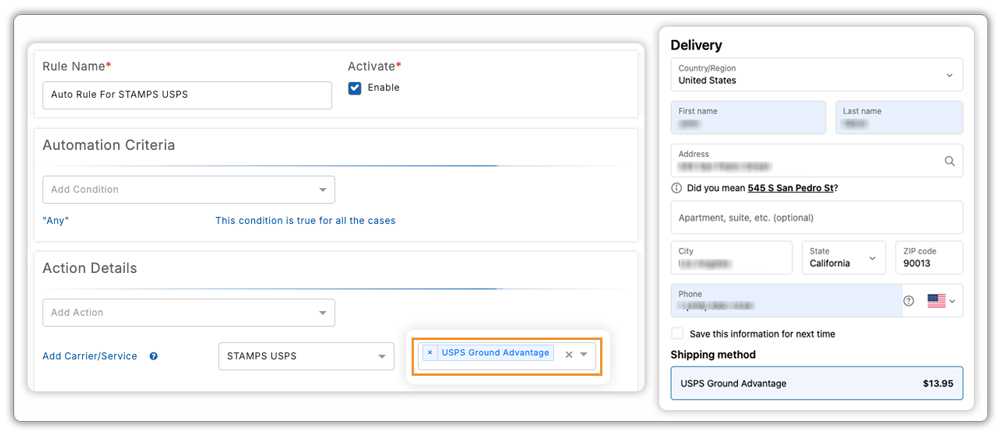Click the Action Details heading
Screen dimensions: 1000x433
click(x=89, y=268)
